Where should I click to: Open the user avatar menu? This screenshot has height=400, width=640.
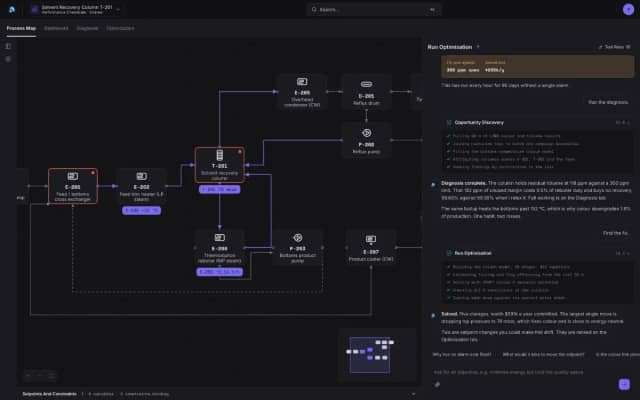(628, 9)
